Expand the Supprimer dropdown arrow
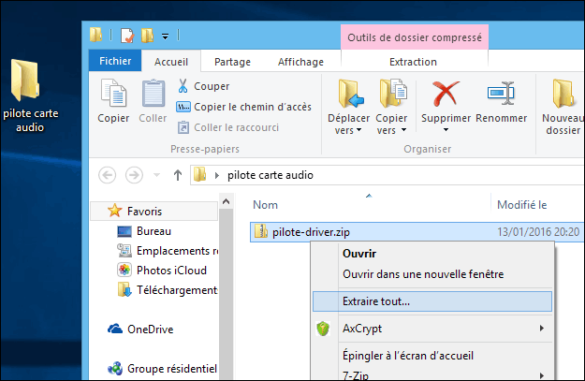Viewport: 585px width, 381px height. pos(445,130)
